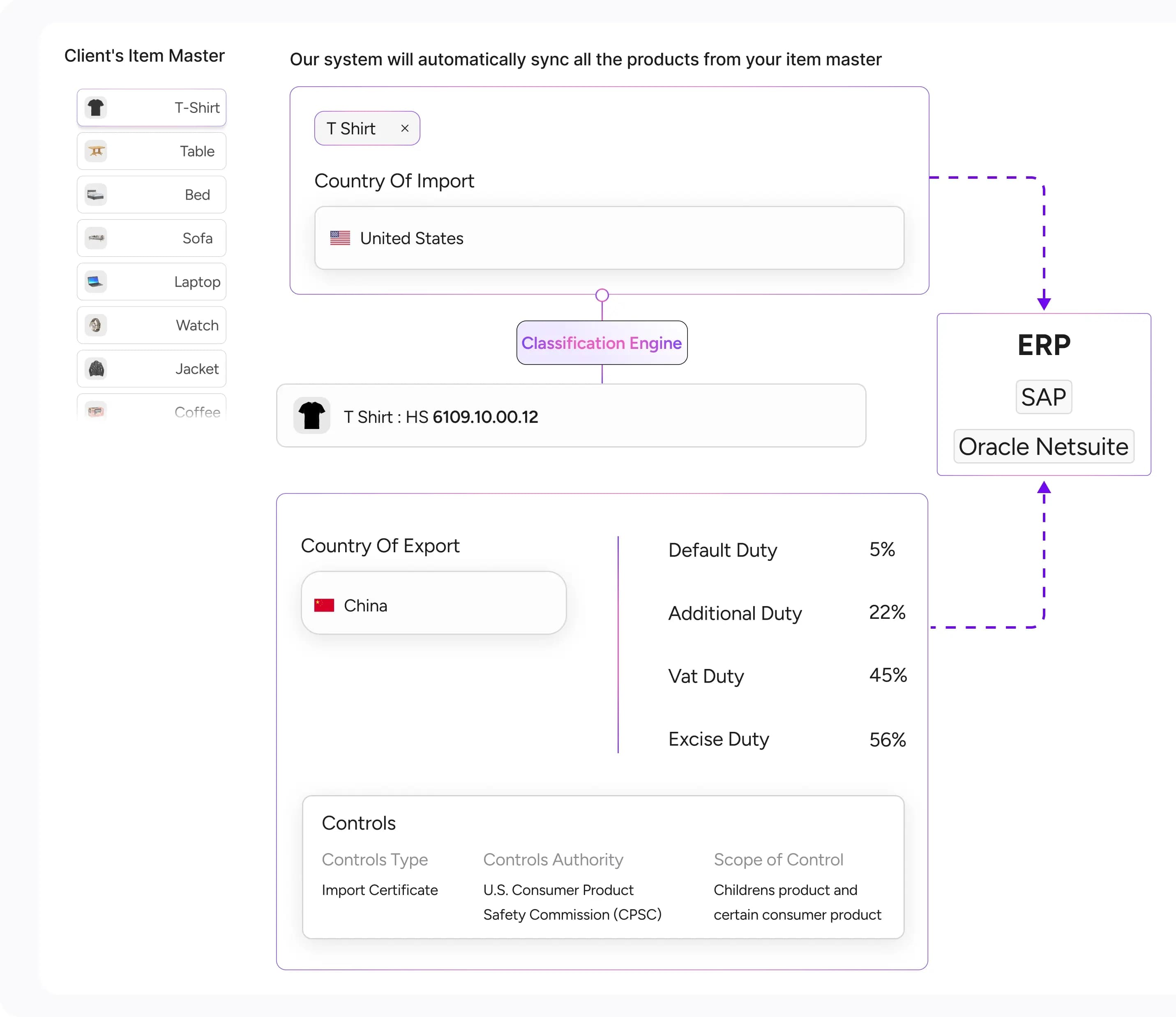
Task: Click the Scope of Control column header
Action: pyautogui.click(x=778, y=860)
